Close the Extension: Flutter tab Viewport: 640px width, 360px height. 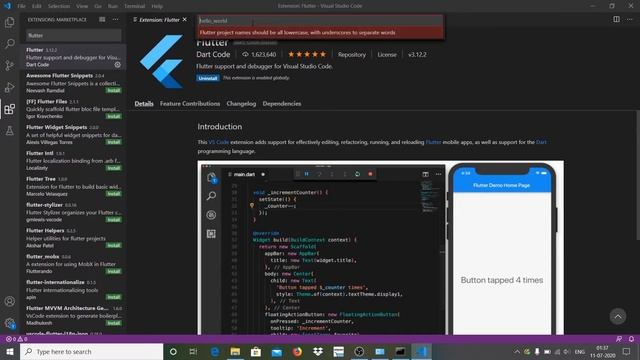coord(184,20)
